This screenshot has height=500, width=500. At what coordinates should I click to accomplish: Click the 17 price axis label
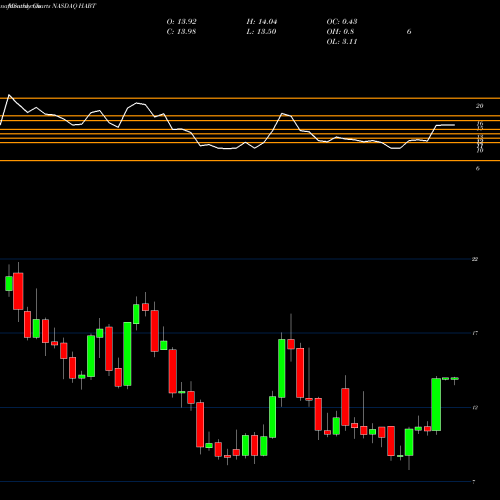(475, 333)
